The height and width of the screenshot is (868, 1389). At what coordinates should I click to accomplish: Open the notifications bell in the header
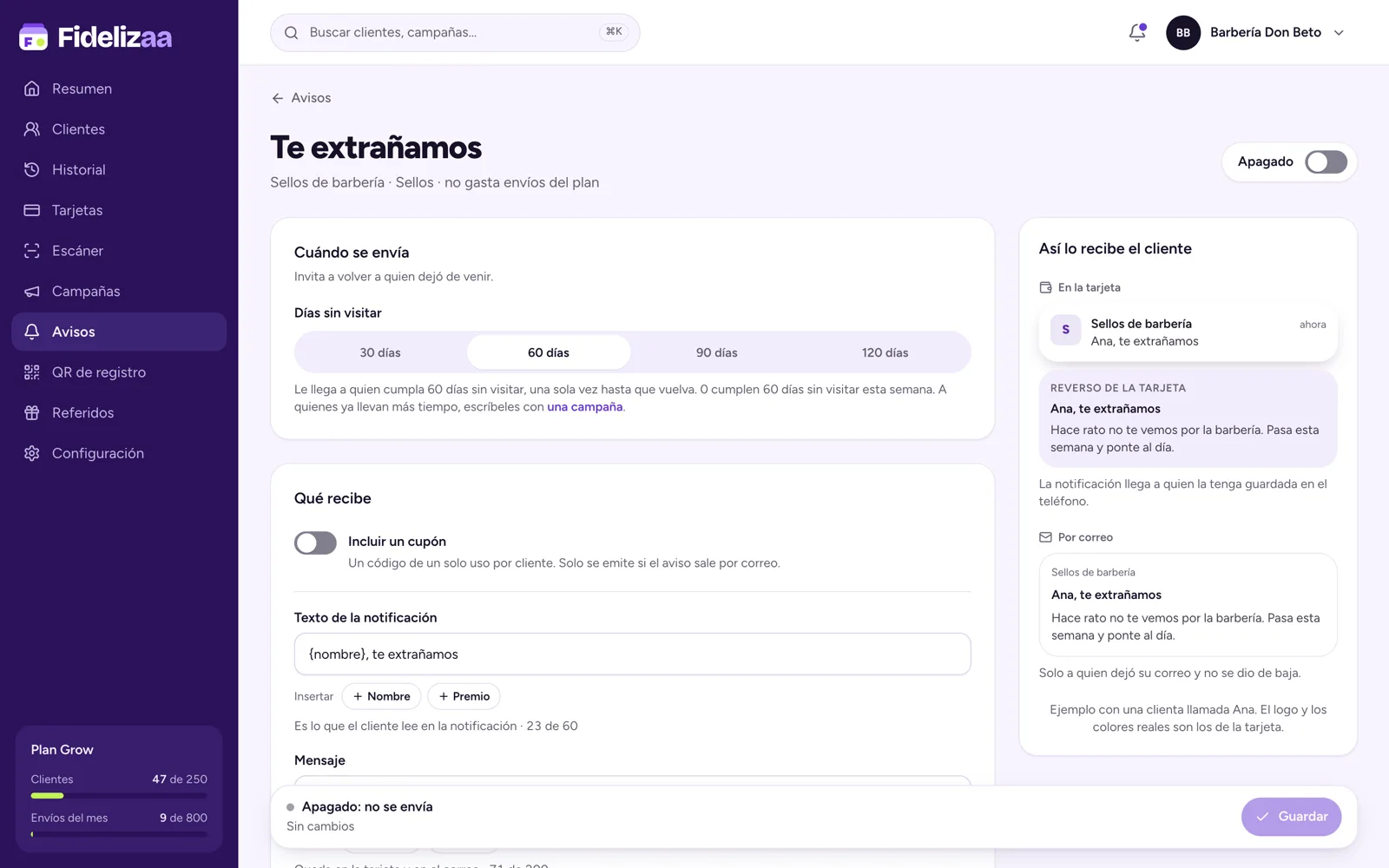pos(1137,32)
